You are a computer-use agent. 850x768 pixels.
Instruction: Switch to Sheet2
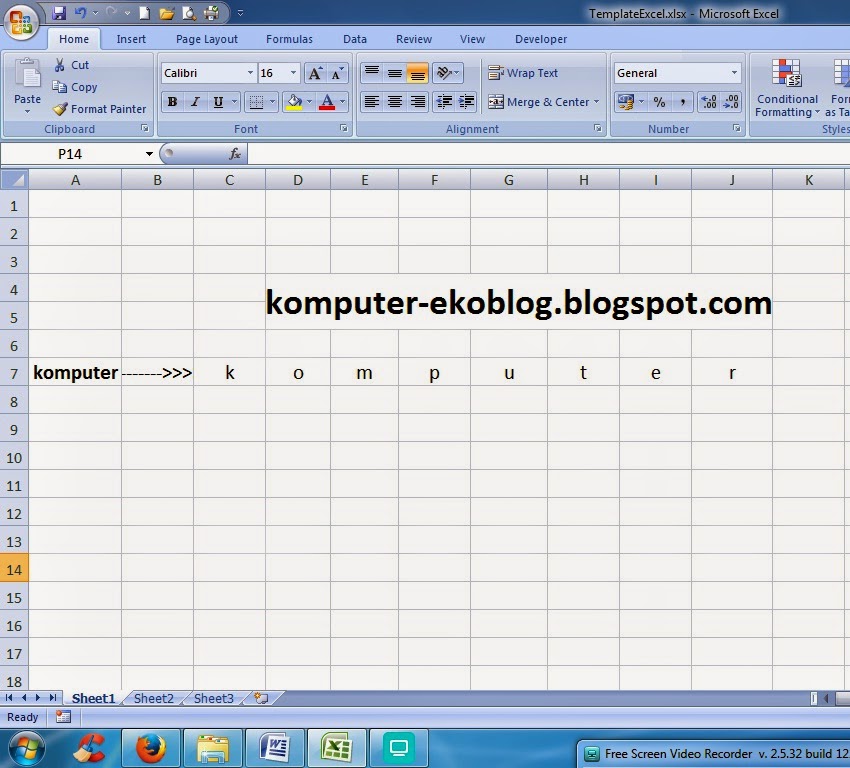pyautogui.click(x=153, y=699)
